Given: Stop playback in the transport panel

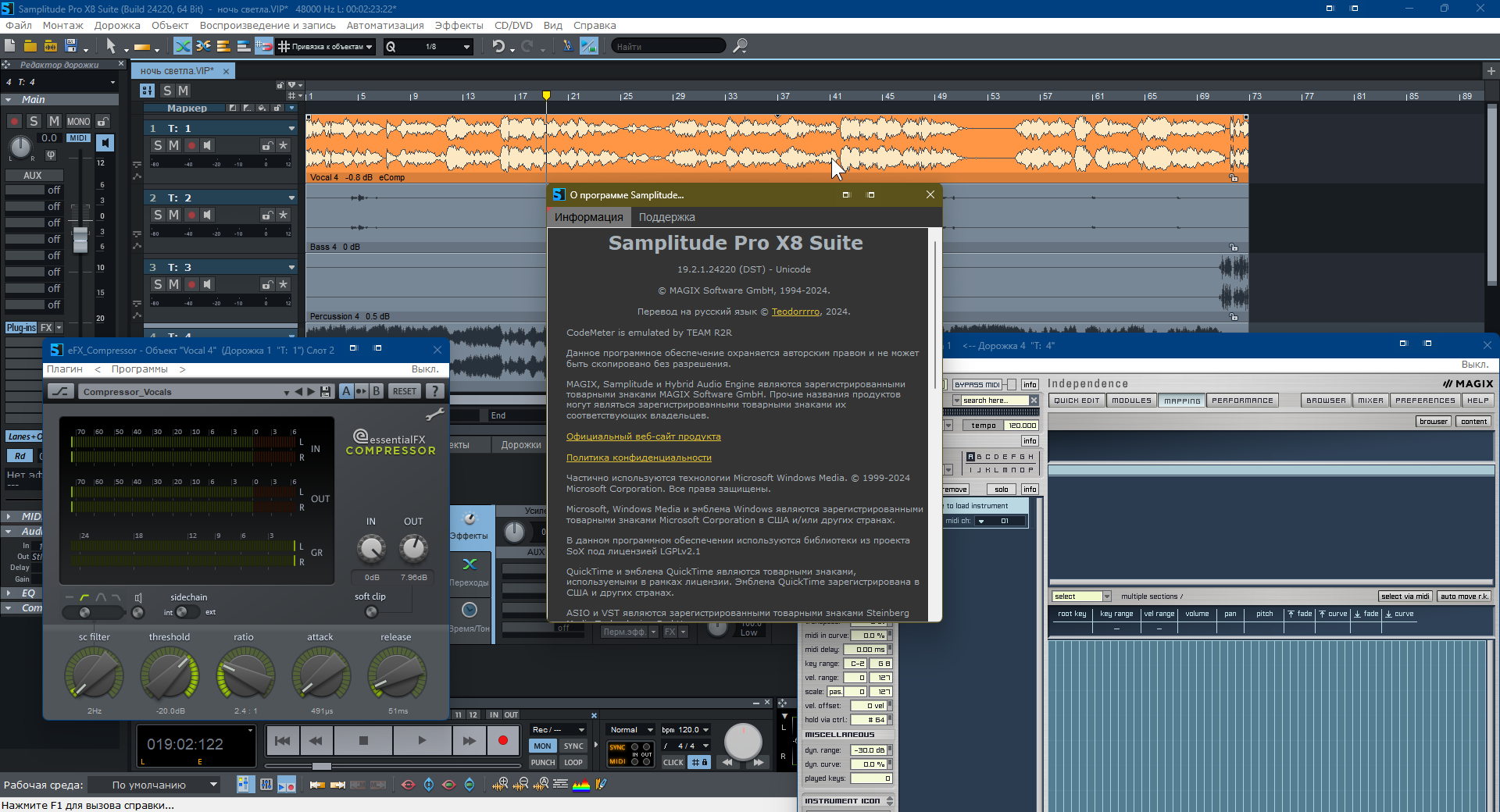Looking at the screenshot, I should (x=363, y=740).
